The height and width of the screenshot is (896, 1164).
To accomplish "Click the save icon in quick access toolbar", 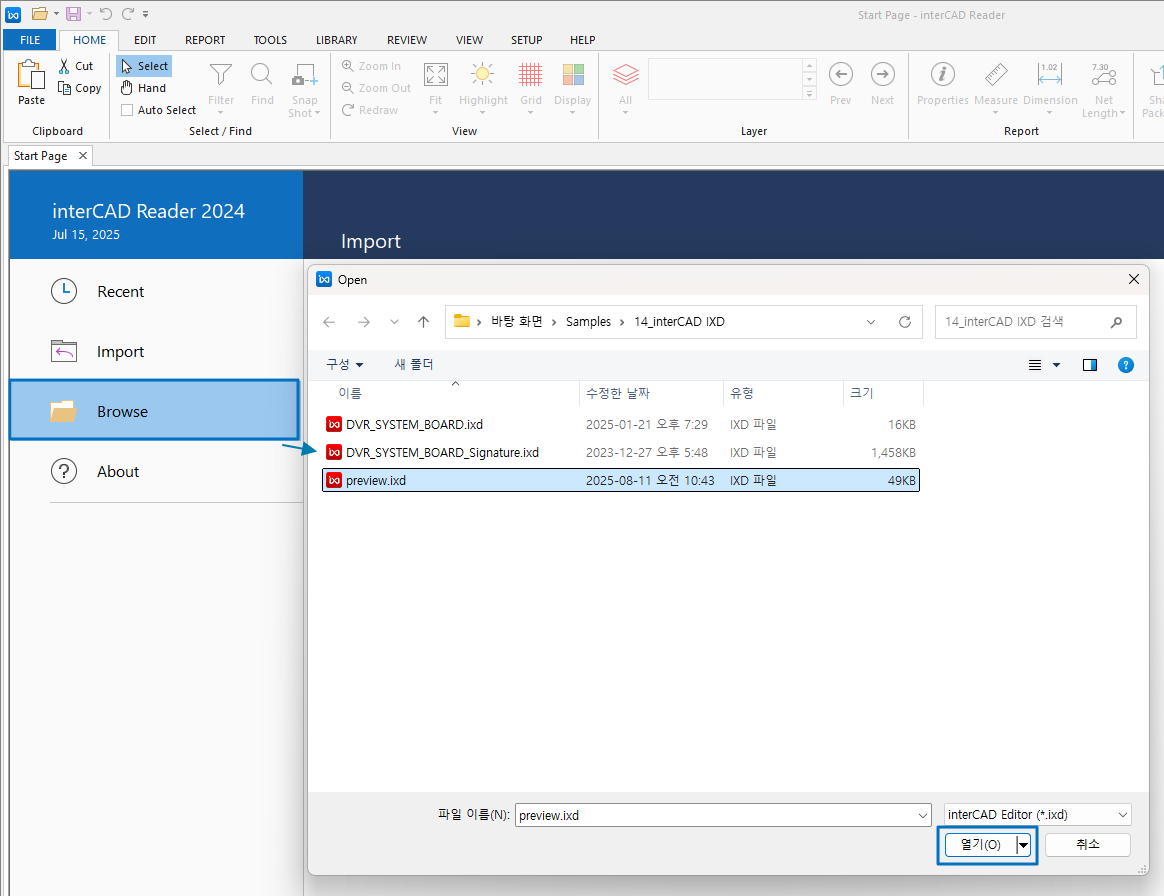I will (73, 13).
